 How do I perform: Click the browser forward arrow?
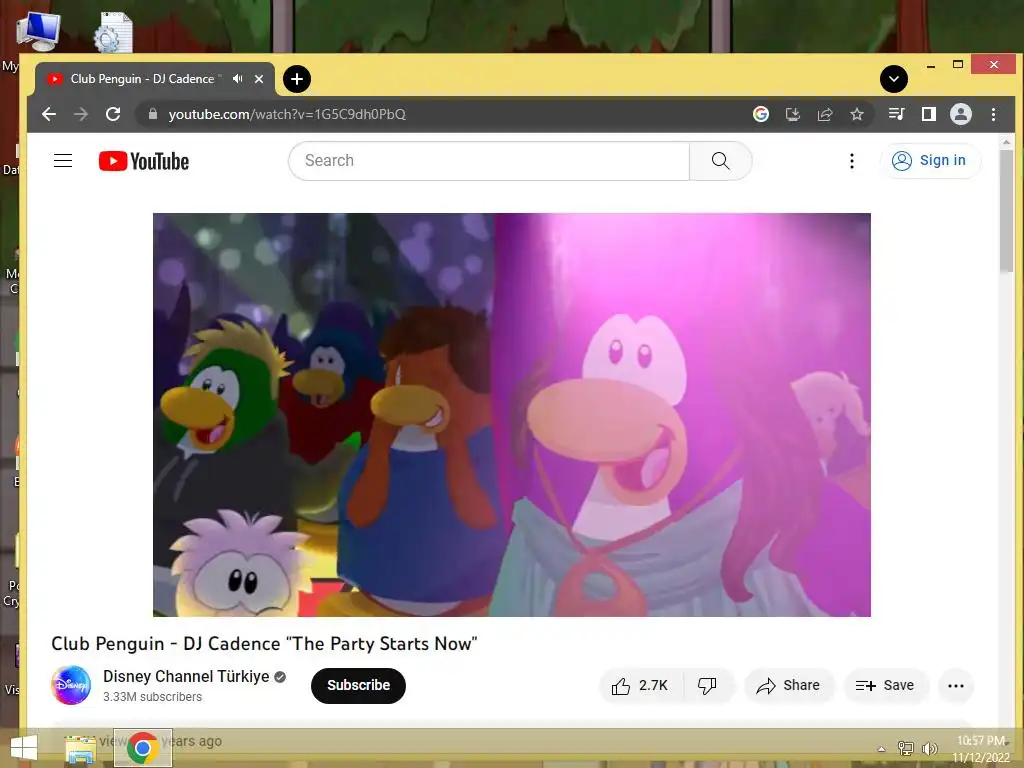(81, 114)
